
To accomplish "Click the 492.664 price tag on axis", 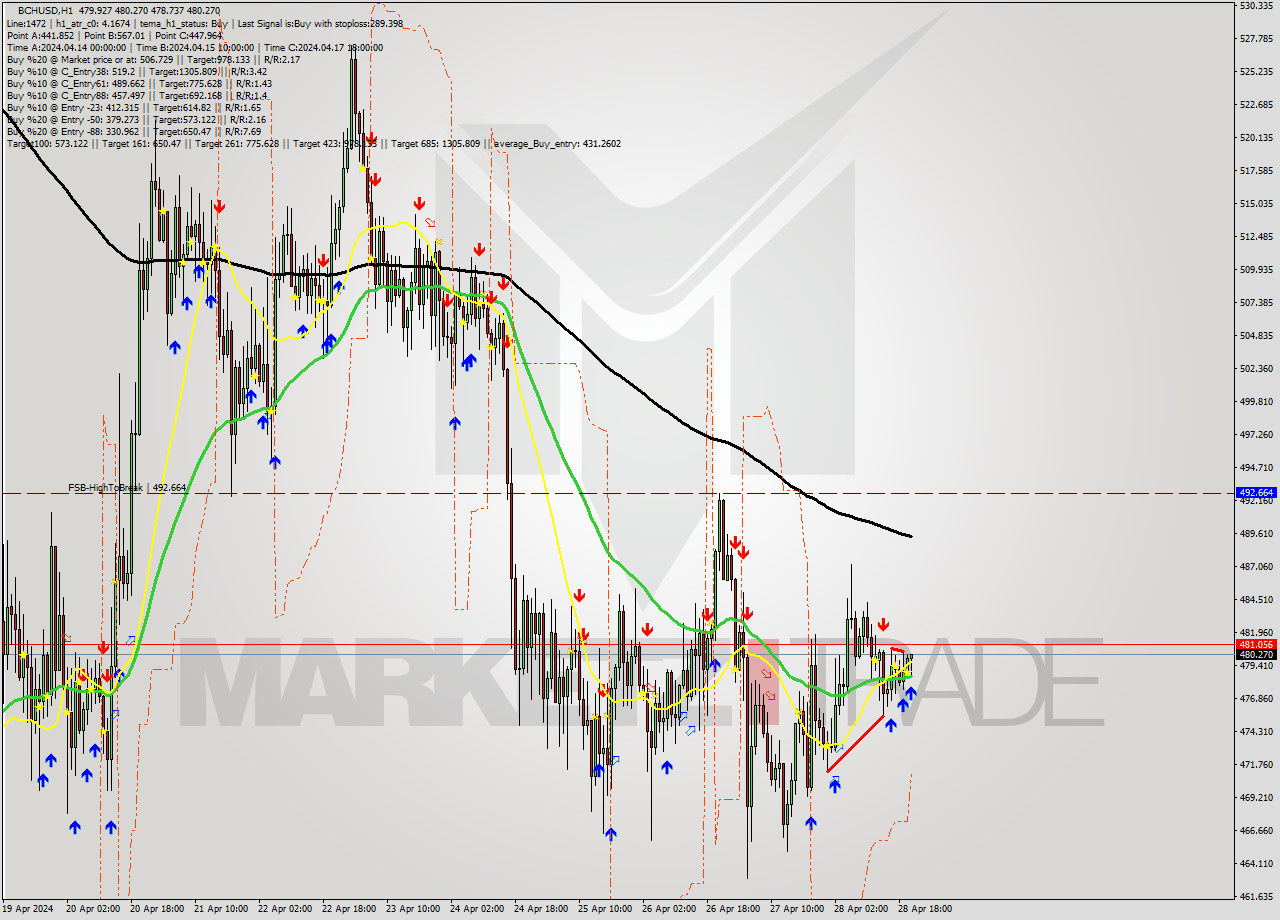I will pyautogui.click(x=1257, y=493).
